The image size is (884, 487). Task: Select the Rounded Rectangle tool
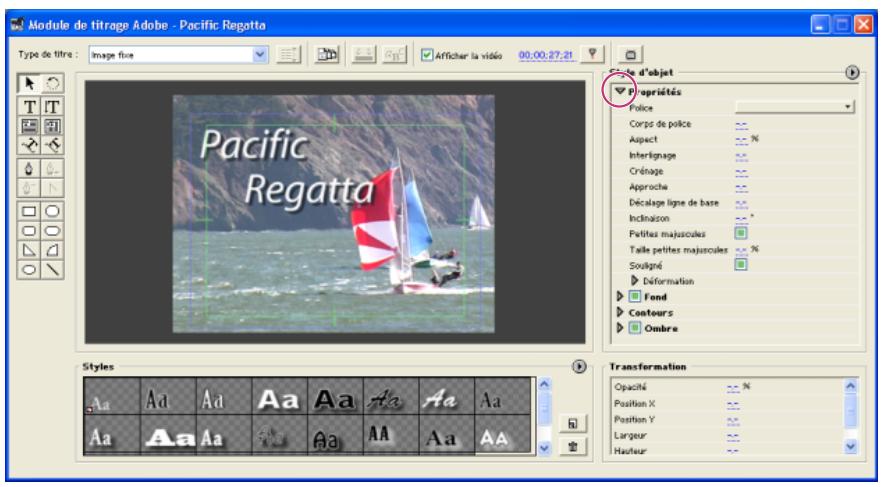point(52,231)
